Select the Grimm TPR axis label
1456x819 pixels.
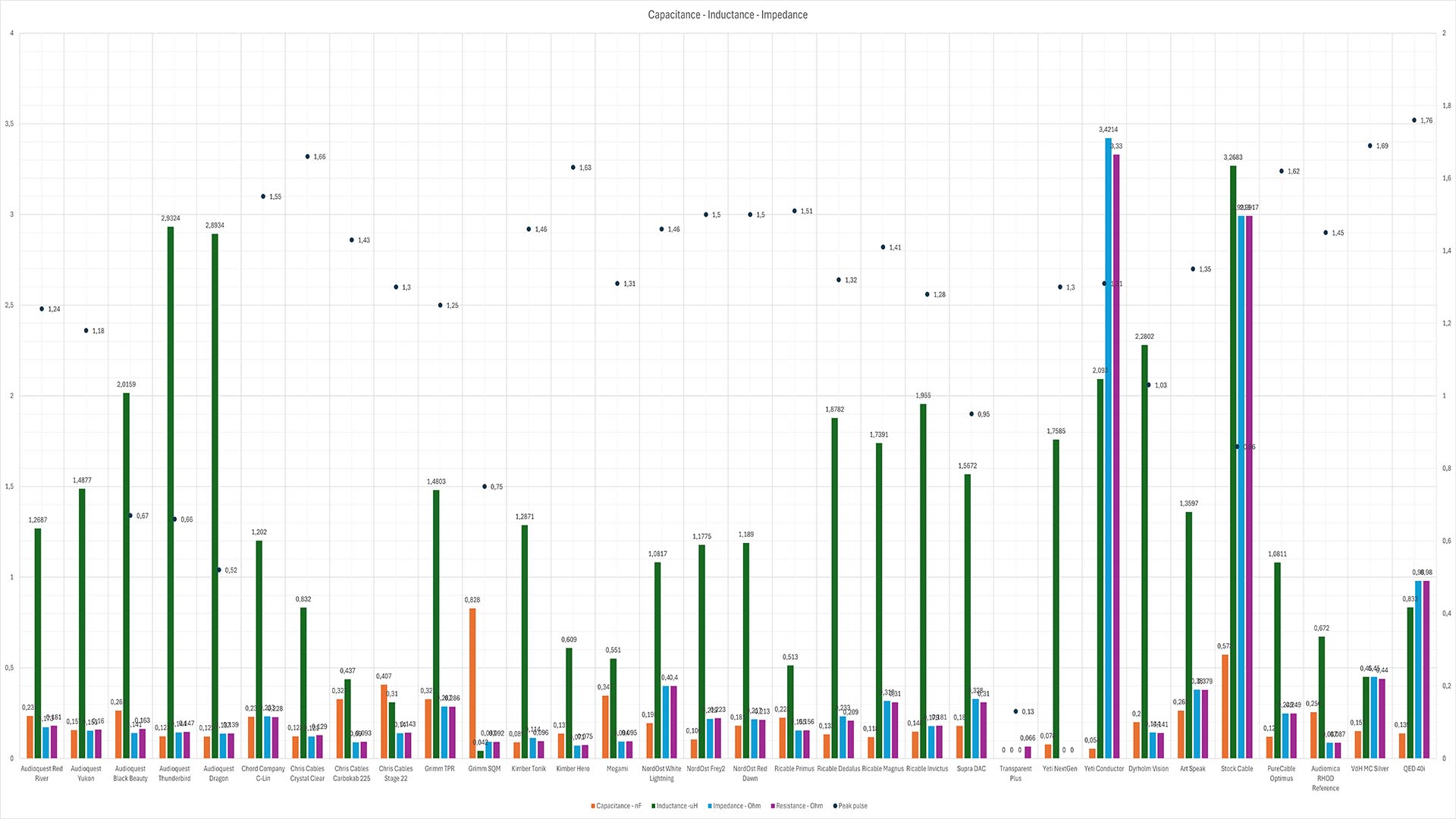(440, 769)
